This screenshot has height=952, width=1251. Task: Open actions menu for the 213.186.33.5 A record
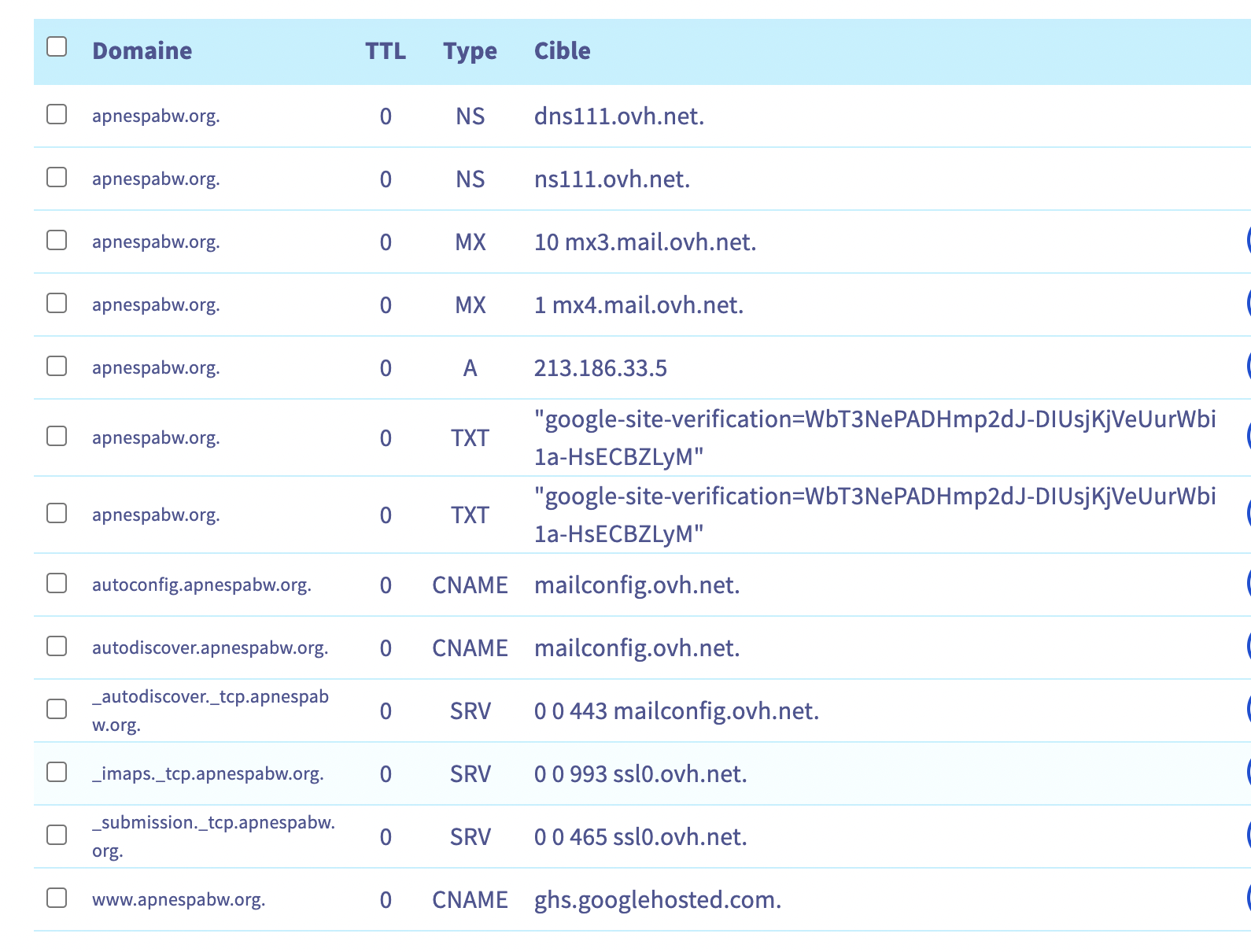pos(1248,367)
